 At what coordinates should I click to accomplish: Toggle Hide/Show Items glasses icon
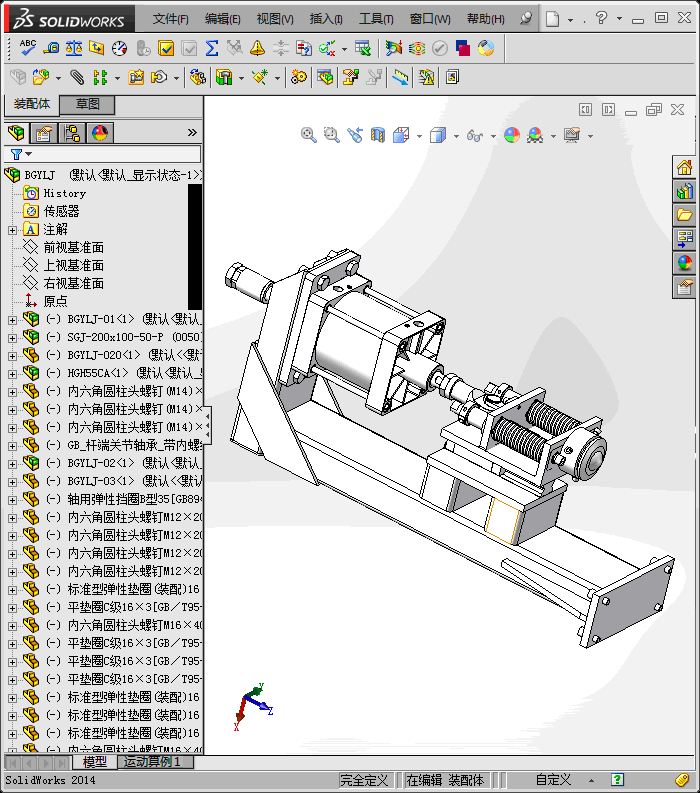(x=474, y=135)
